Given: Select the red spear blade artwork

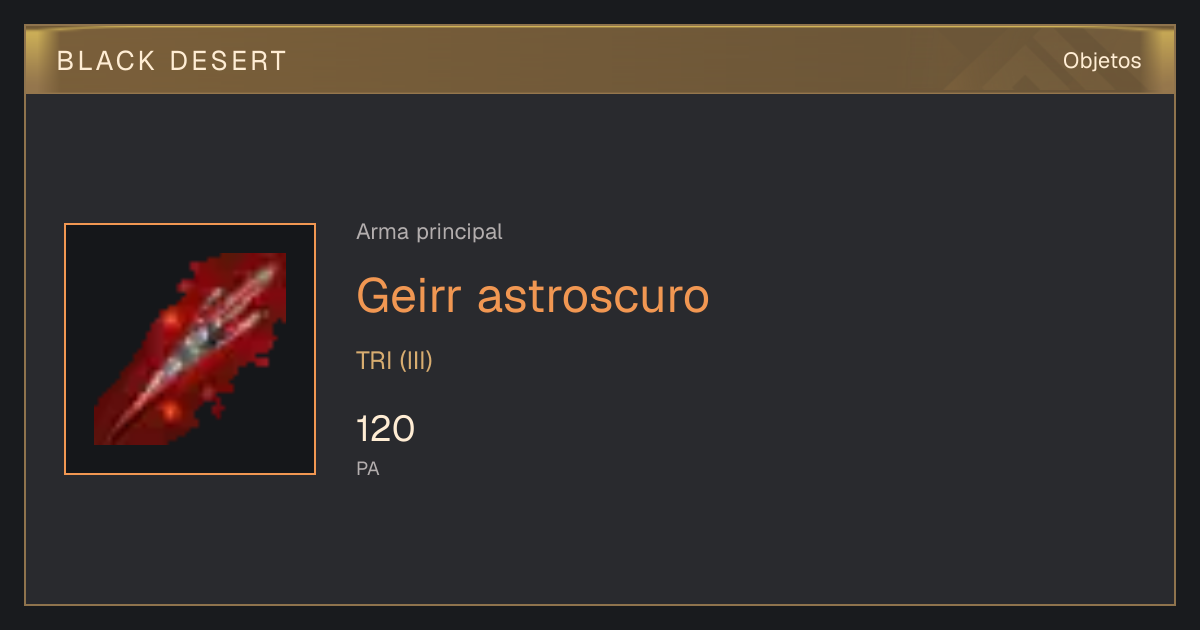Looking at the screenshot, I should click(190, 349).
